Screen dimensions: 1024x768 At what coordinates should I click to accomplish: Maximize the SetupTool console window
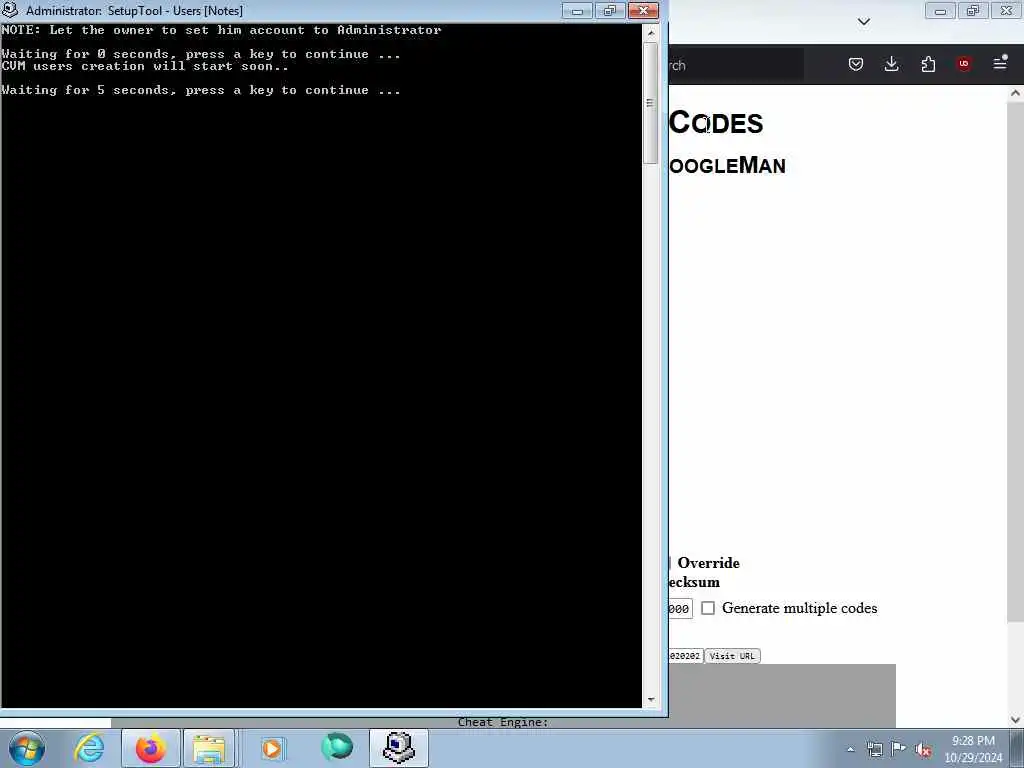[x=610, y=11]
